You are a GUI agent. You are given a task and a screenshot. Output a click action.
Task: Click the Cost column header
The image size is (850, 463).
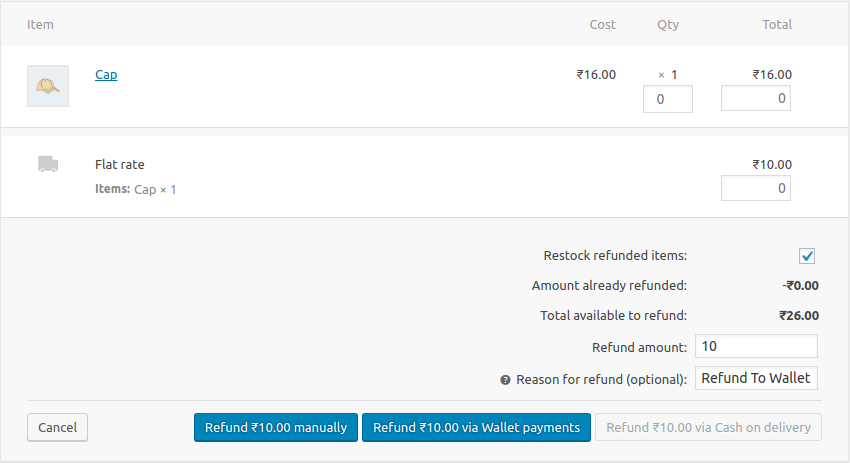click(602, 24)
